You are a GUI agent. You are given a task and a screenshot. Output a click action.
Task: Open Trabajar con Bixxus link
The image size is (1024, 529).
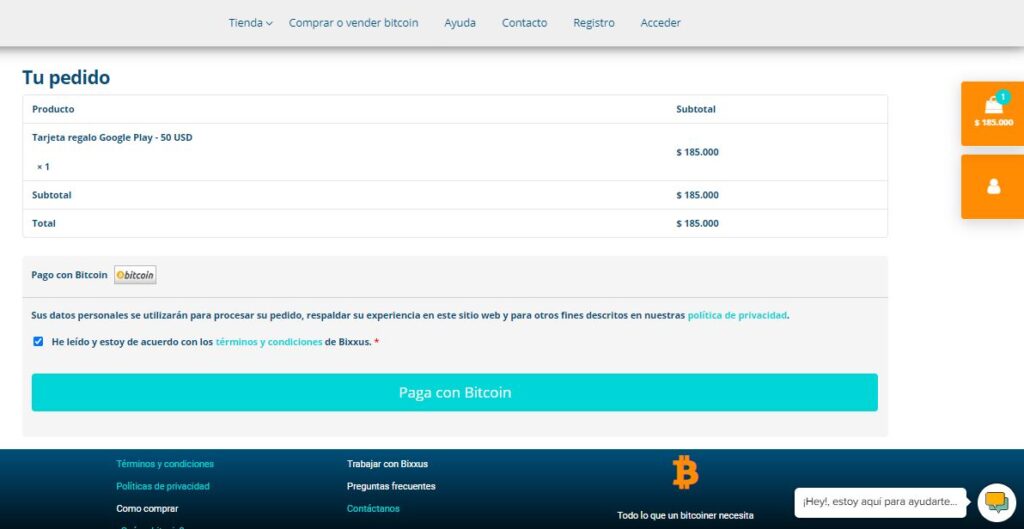[387, 464]
